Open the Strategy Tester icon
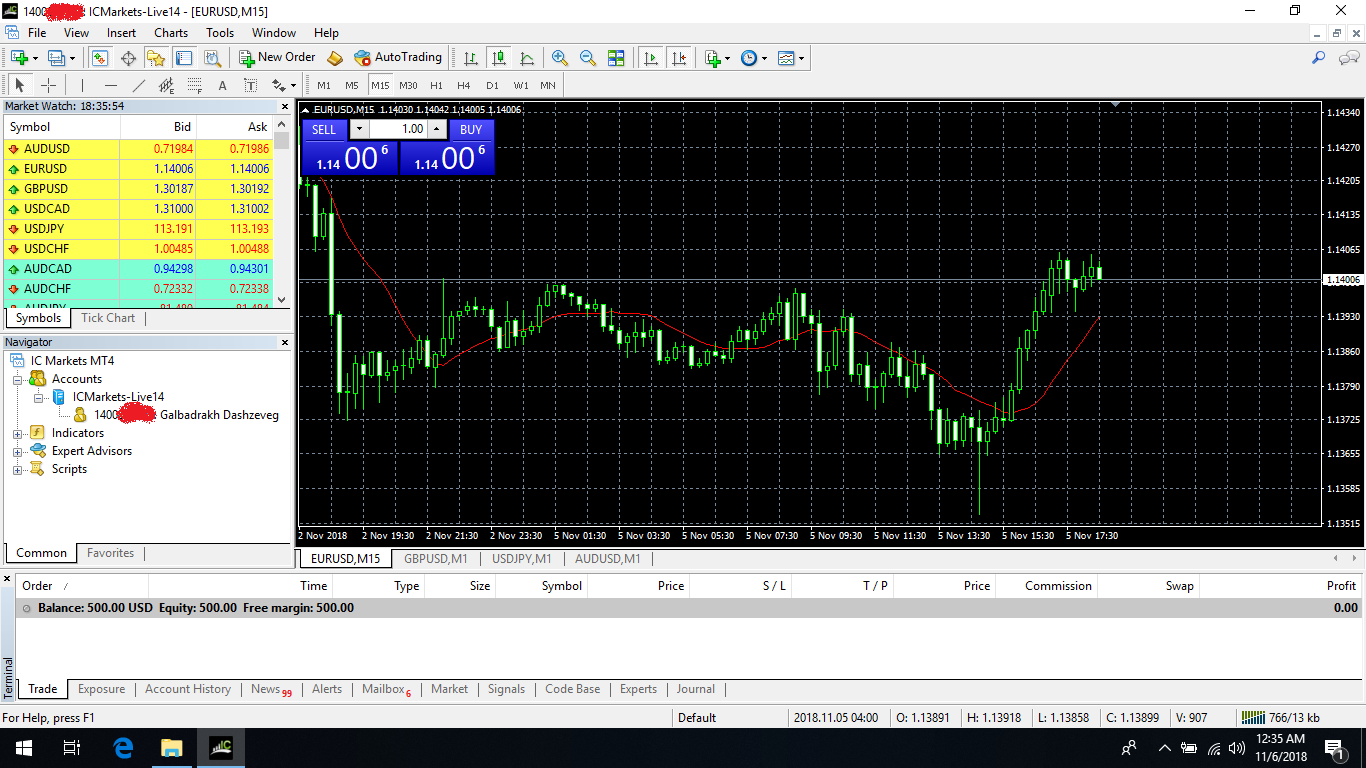Screen dimensions: 1366x768 [212, 58]
